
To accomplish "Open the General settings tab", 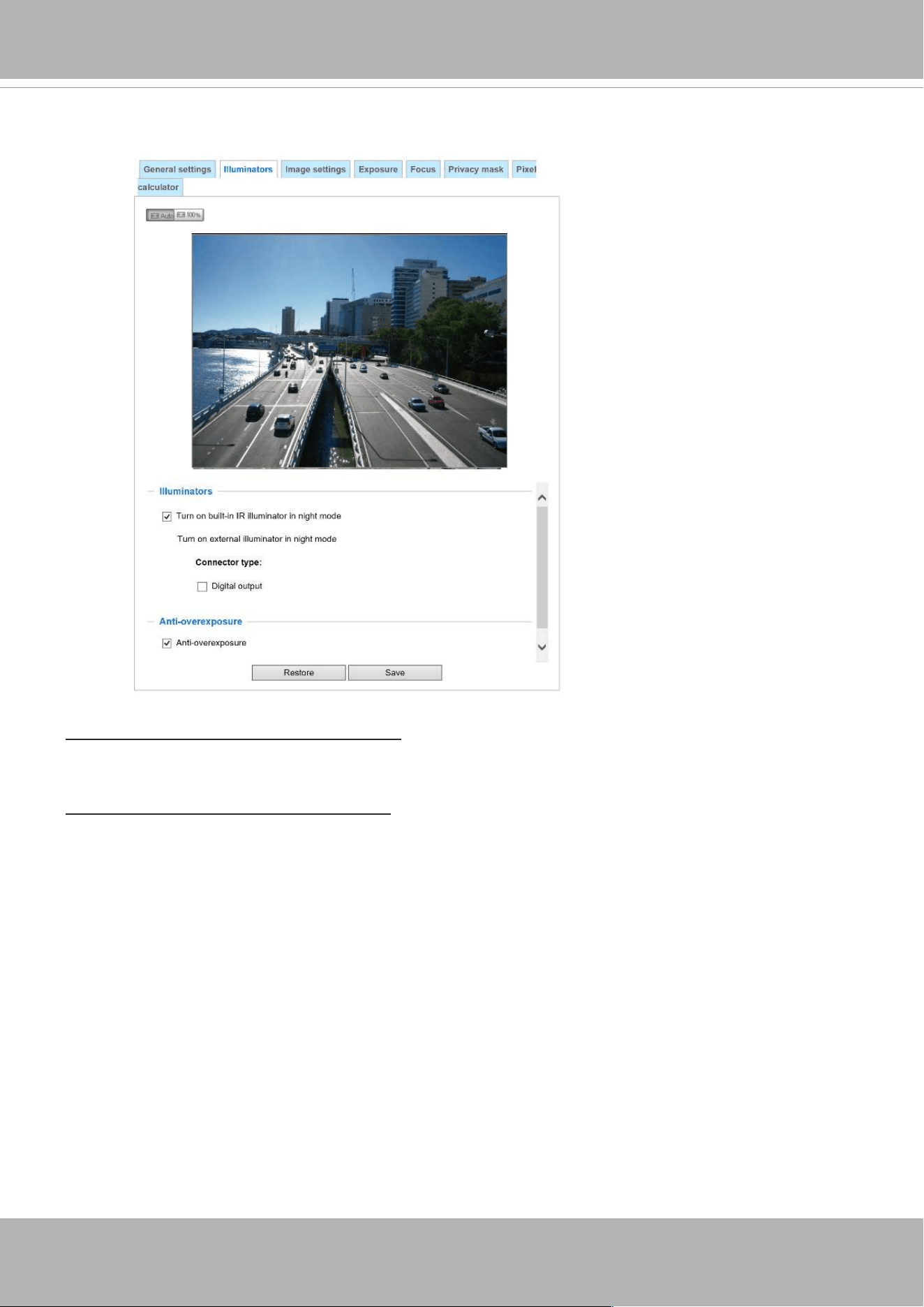I will click(177, 170).
